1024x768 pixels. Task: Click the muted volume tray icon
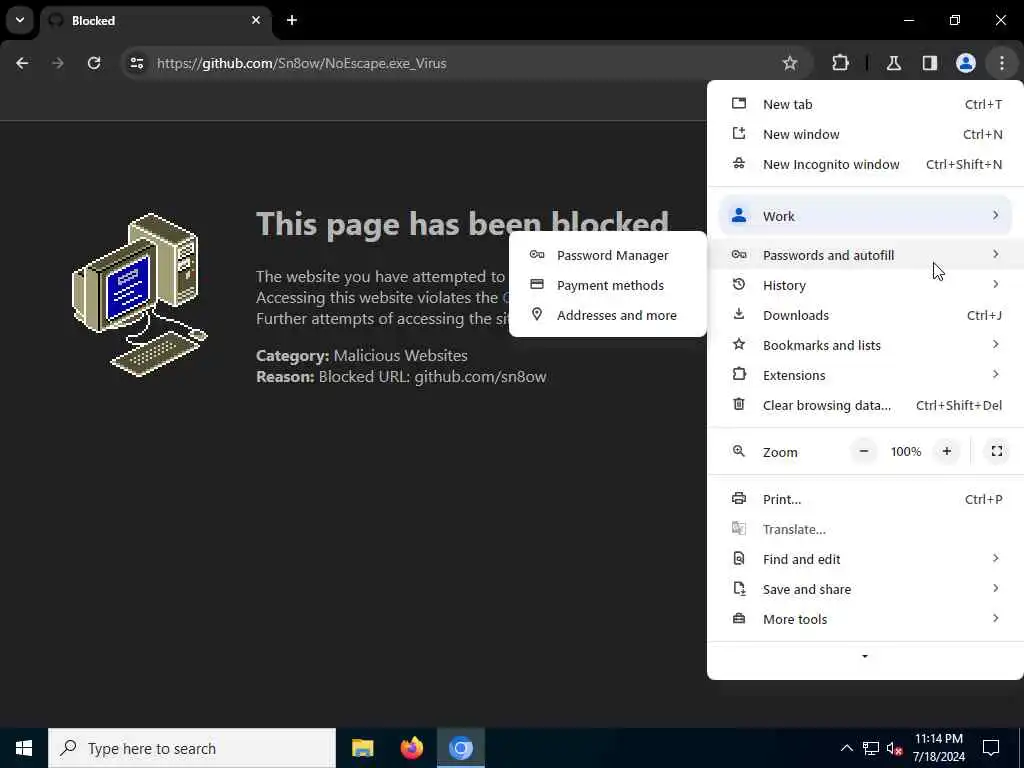pyautogui.click(x=895, y=749)
